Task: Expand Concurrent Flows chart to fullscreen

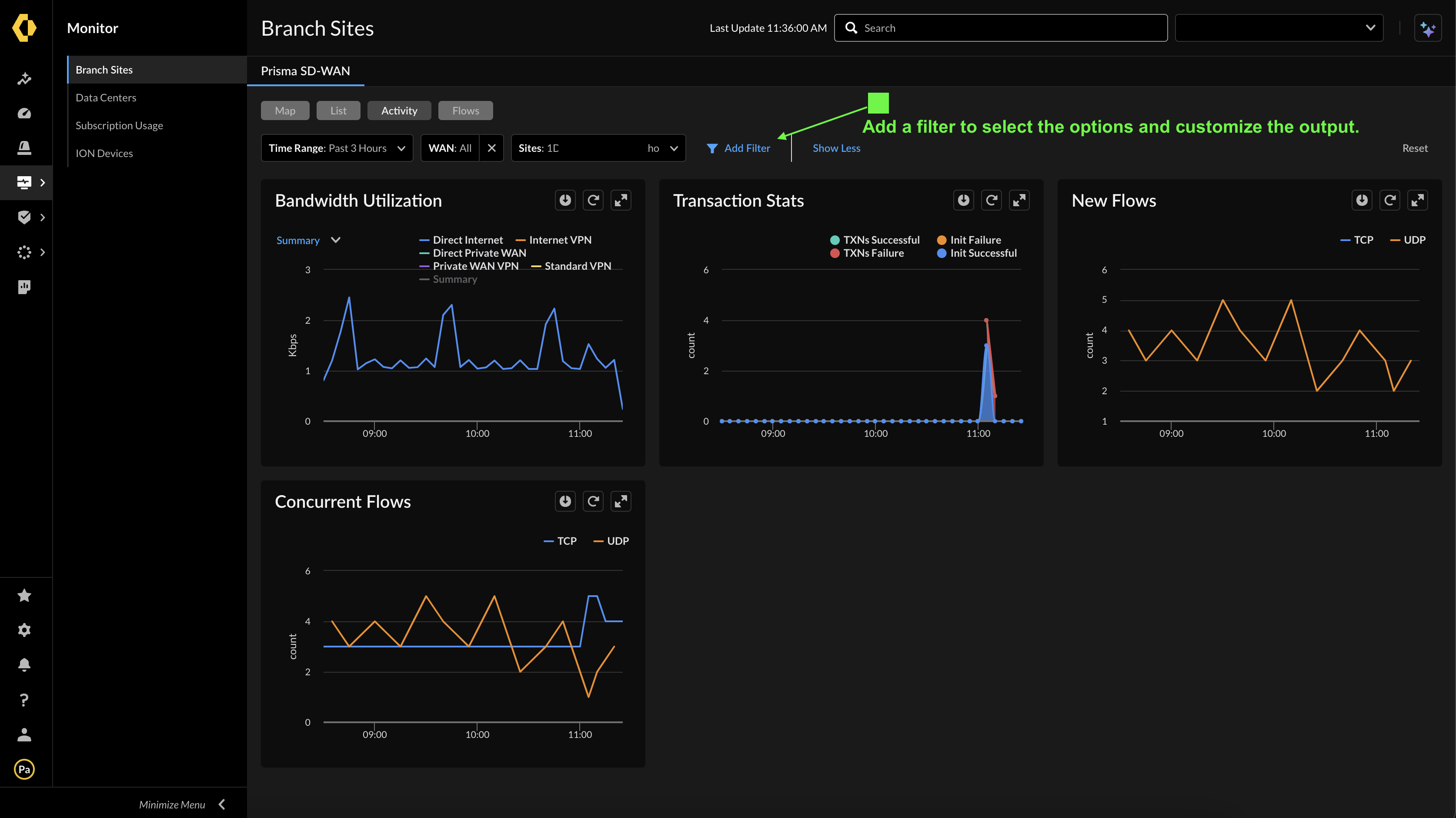Action: pos(621,501)
